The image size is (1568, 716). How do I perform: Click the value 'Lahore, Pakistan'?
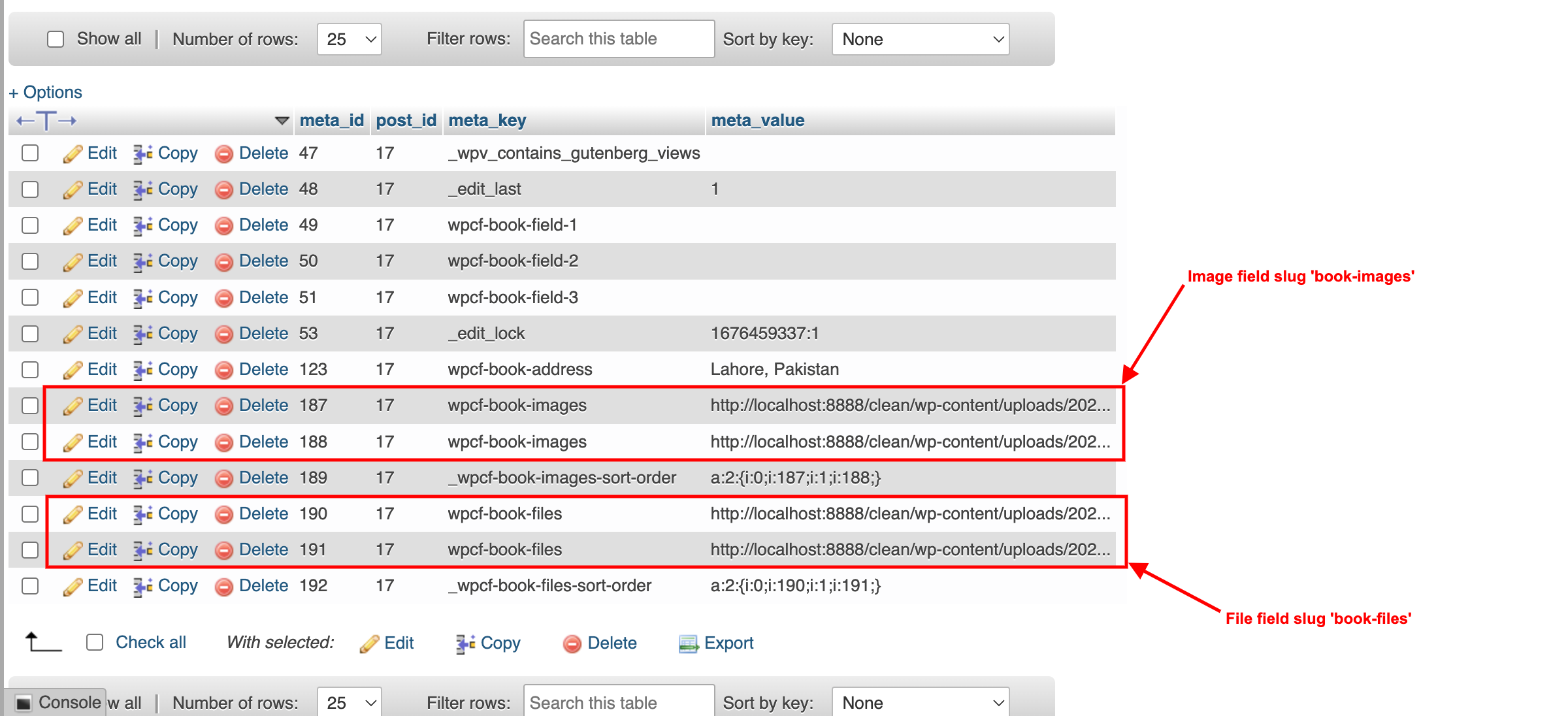click(774, 370)
